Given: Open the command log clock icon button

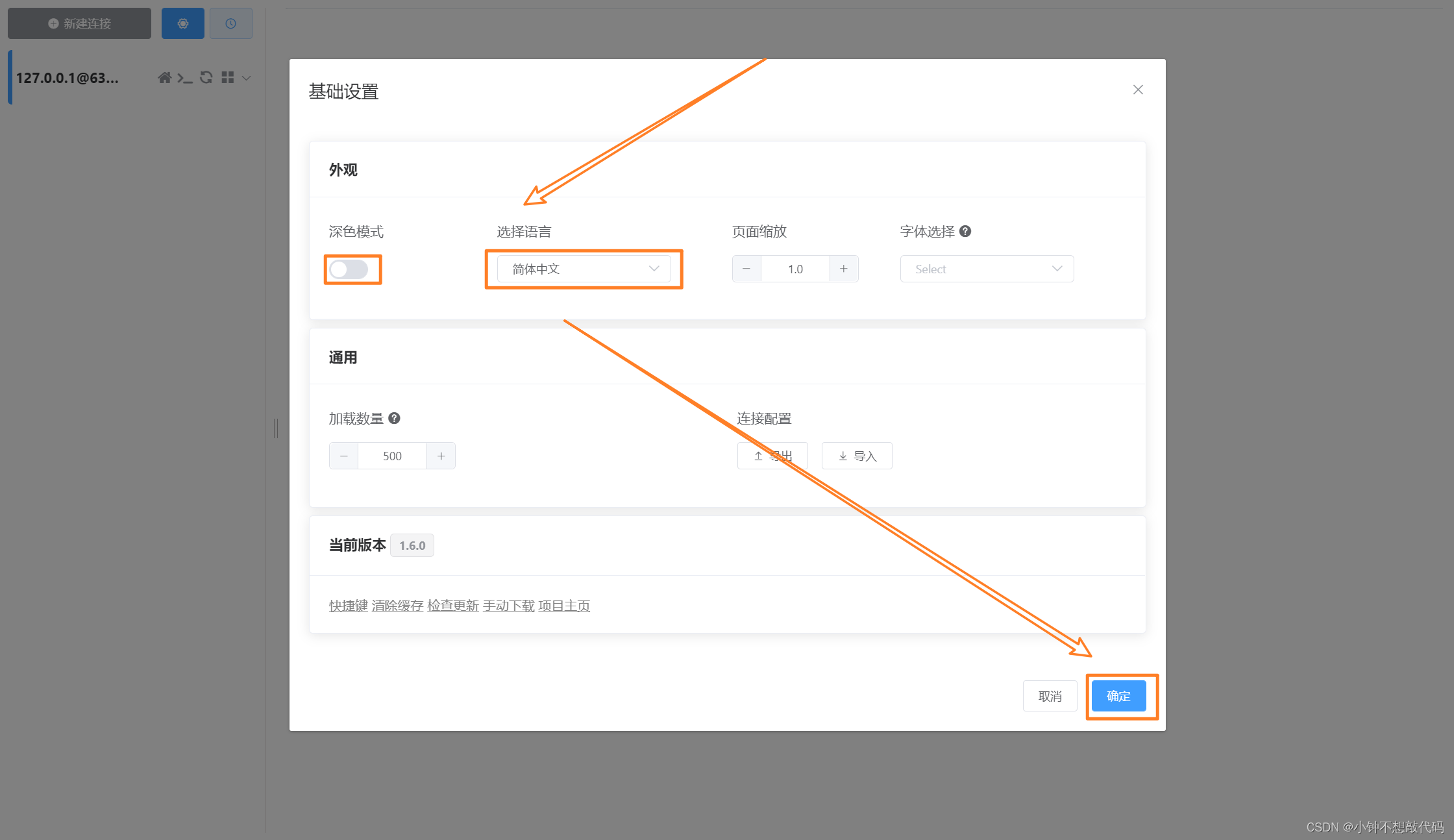Looking at the screenshot, I should [230, 23].
